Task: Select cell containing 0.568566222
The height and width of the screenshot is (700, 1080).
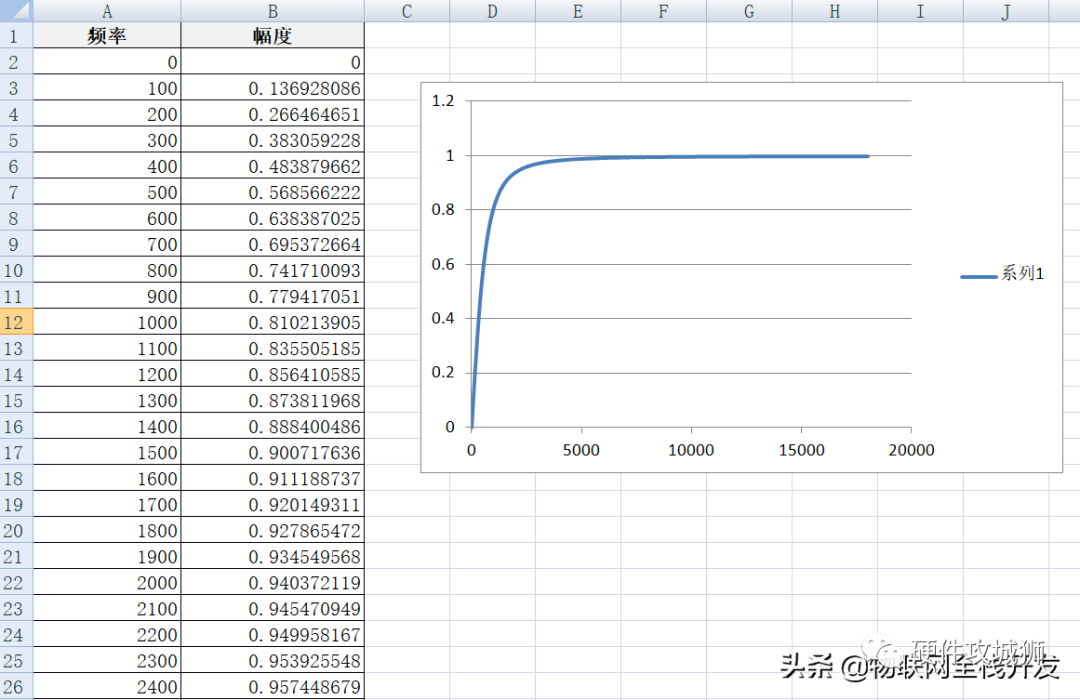Action: tap(273, 192)
